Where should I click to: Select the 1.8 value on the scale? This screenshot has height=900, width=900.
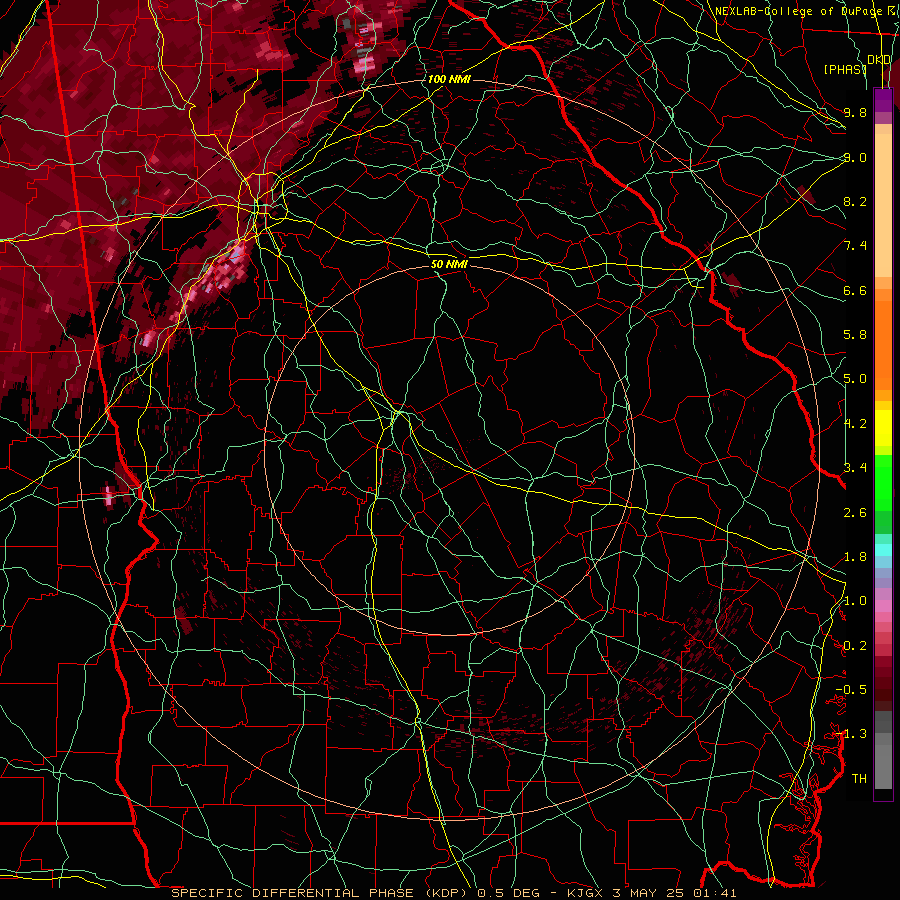[x=855, y=557]
